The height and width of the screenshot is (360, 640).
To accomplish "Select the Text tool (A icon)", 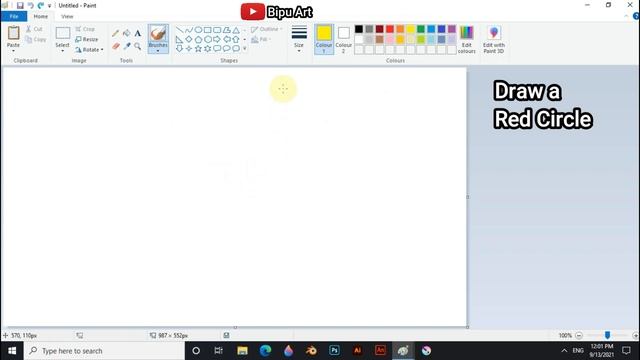I will (x=138, y=33).
